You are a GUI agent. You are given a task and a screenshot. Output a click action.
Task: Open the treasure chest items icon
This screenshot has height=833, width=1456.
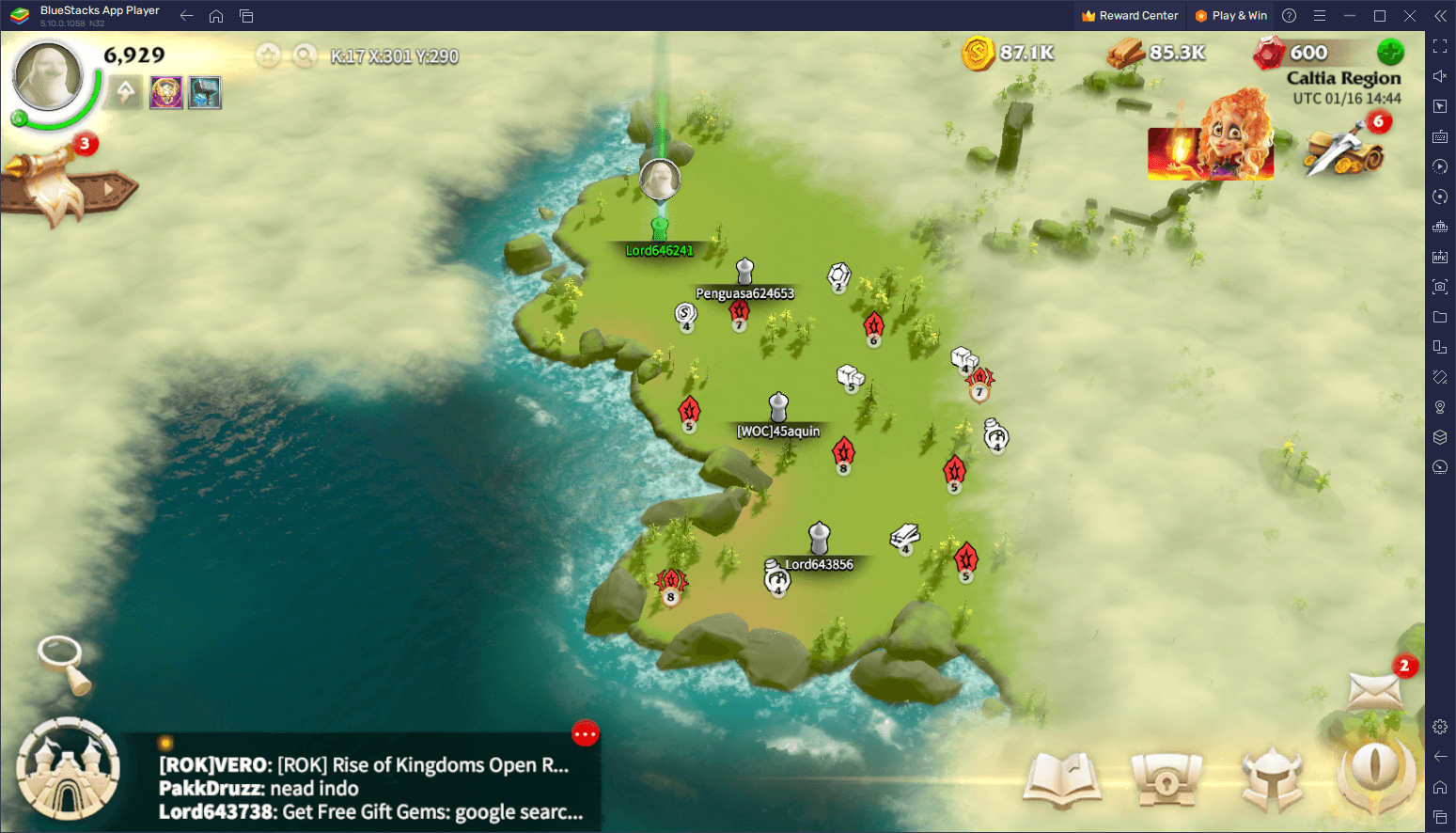click(1166, 780)
